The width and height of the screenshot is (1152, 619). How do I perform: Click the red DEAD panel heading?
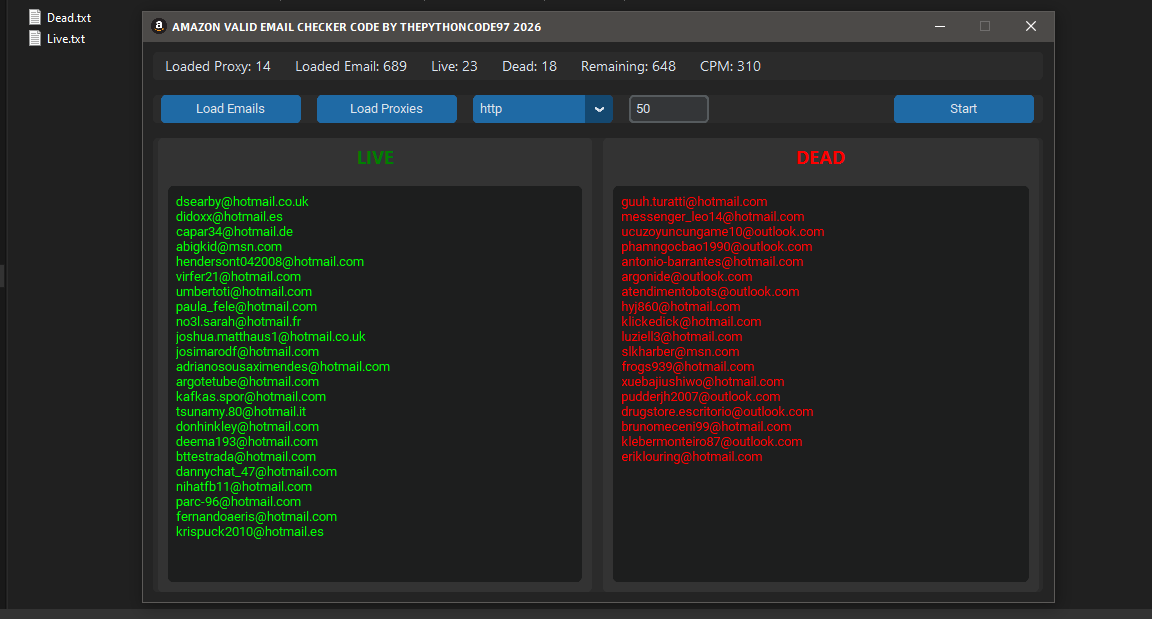pos(821,158)
